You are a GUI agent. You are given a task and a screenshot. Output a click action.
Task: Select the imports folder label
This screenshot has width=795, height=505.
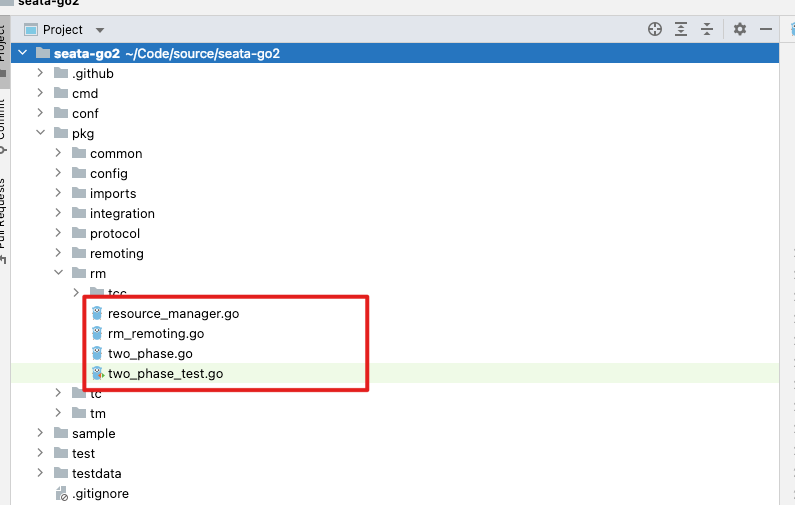pyautogui.click(x=113, y=194)
